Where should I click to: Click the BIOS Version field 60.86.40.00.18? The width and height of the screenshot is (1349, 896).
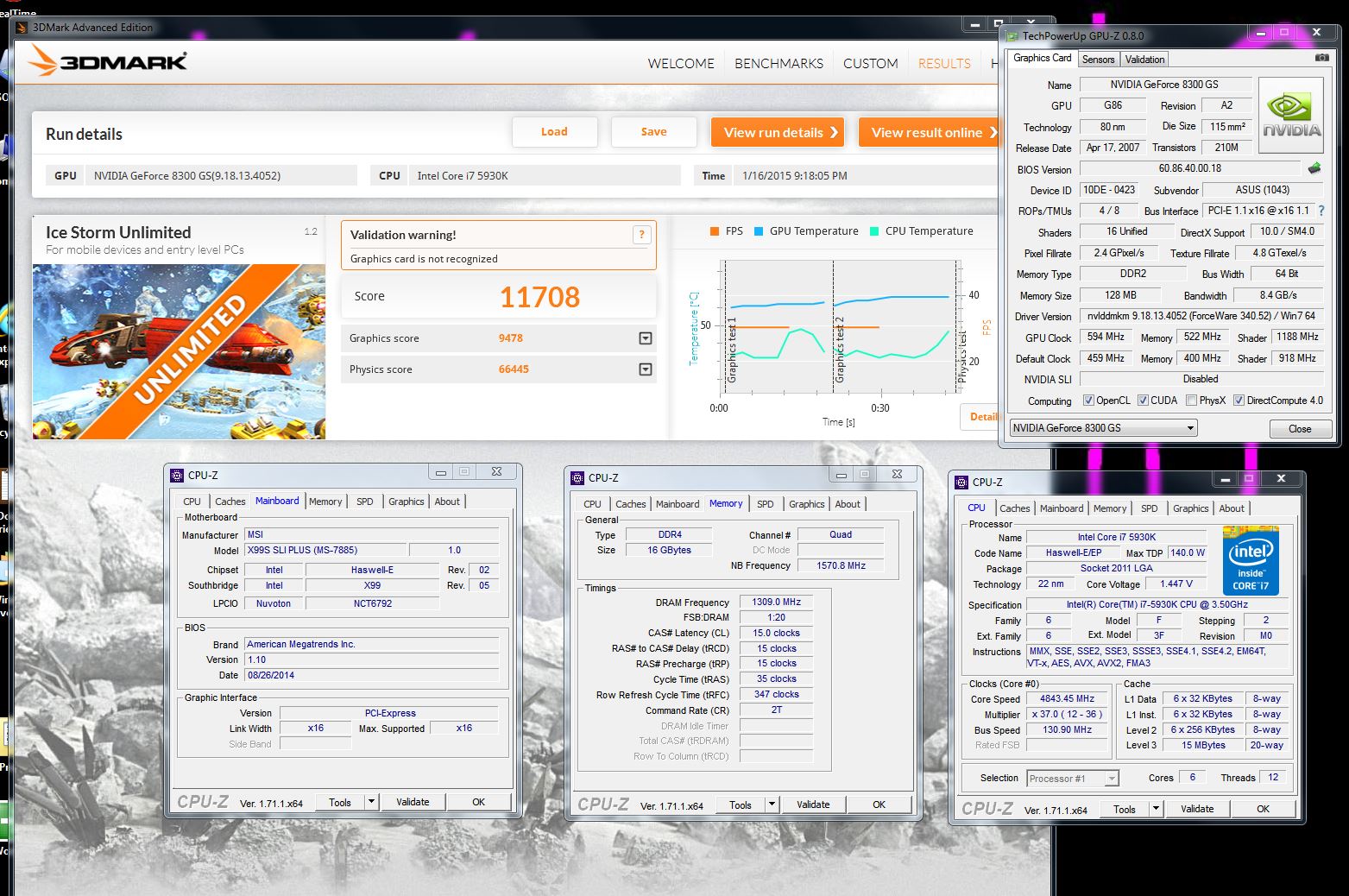[x=1190, y=168]
